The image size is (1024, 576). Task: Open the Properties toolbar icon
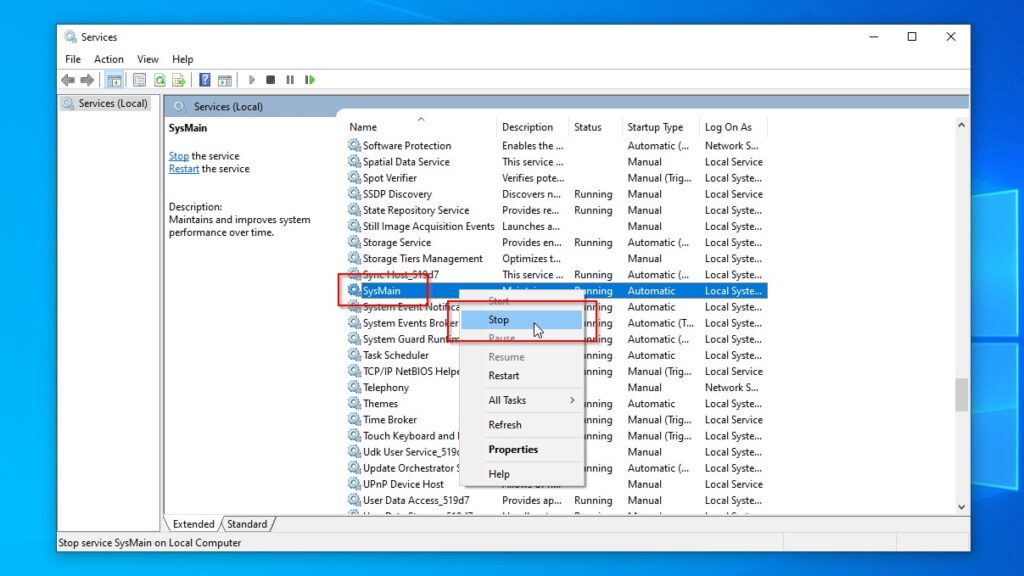point(140,80)
